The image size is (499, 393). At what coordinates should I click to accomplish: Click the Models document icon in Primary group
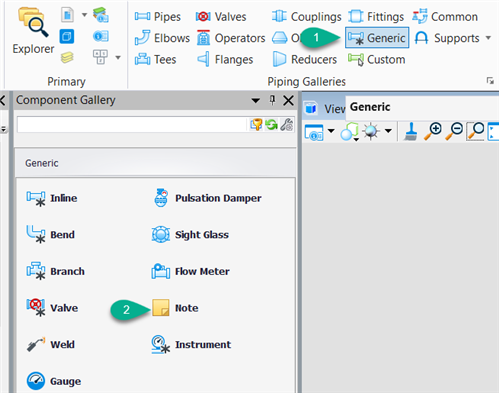(67, 15)
